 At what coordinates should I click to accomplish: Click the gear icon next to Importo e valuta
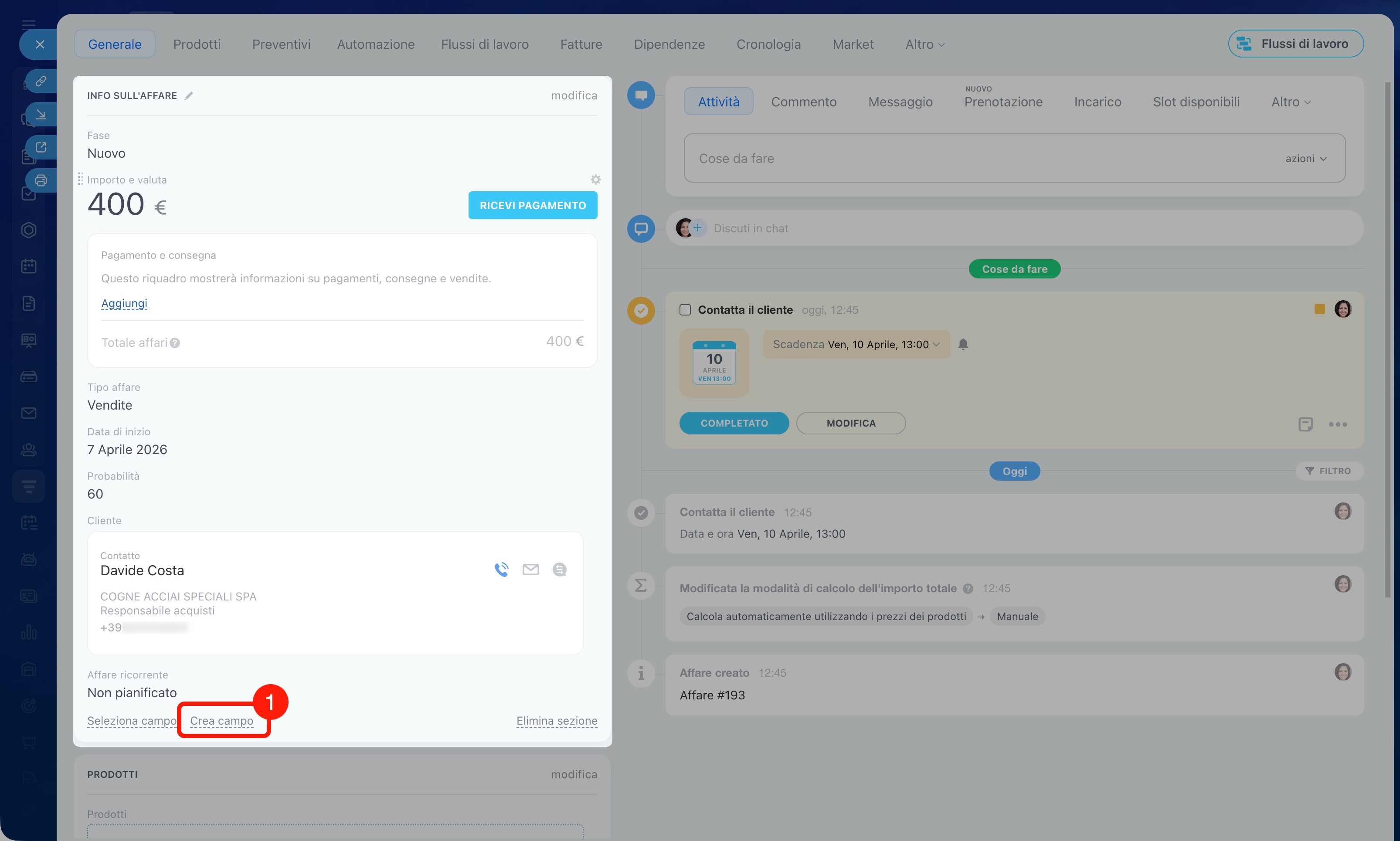coord(595,180)
